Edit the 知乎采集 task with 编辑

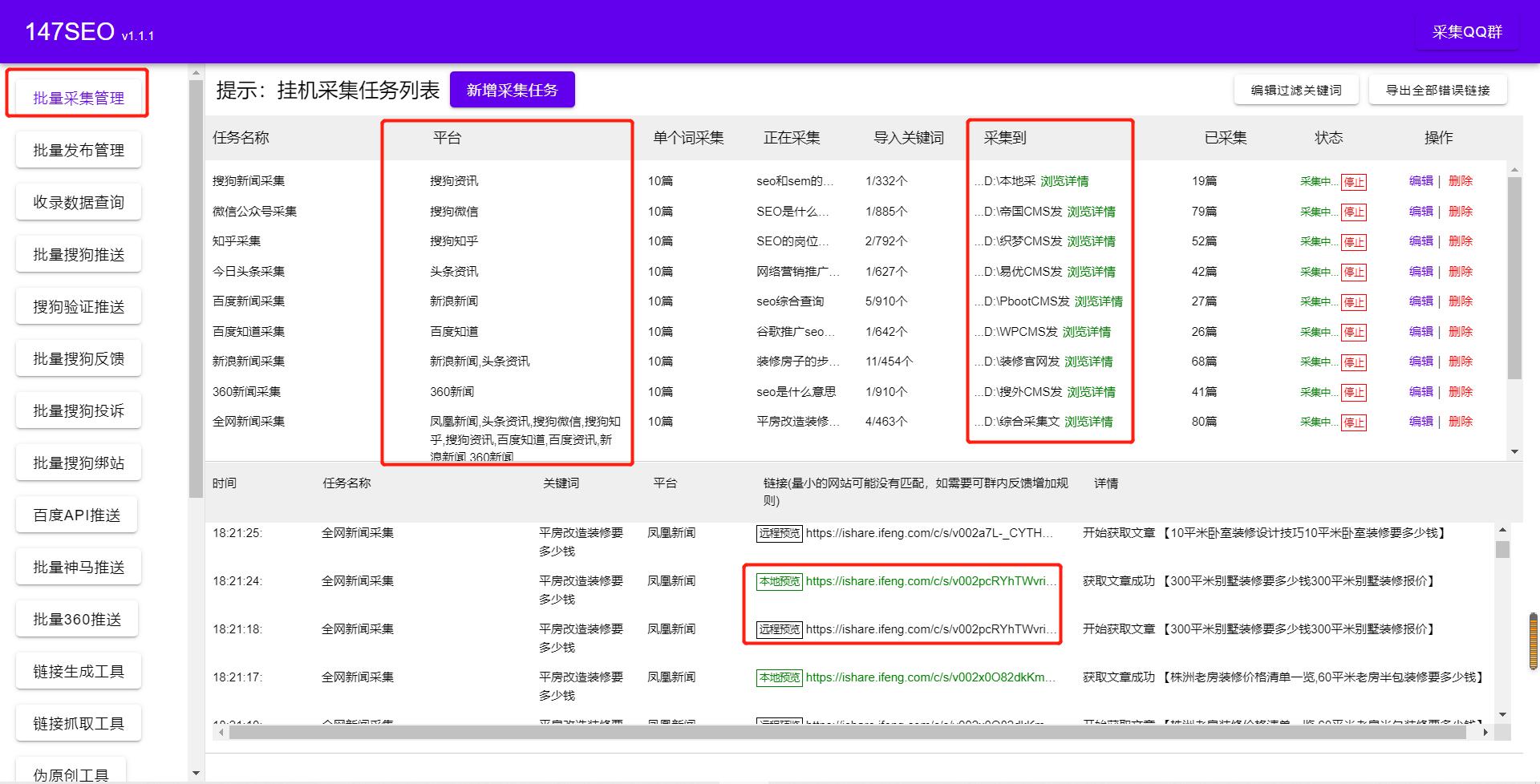click(x=1420, y=240)
